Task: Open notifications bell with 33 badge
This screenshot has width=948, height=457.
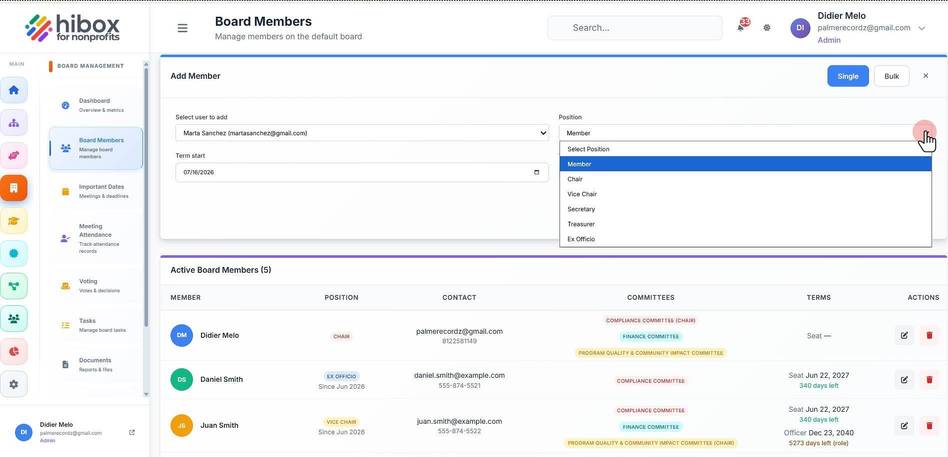Action: coord(741,27)
